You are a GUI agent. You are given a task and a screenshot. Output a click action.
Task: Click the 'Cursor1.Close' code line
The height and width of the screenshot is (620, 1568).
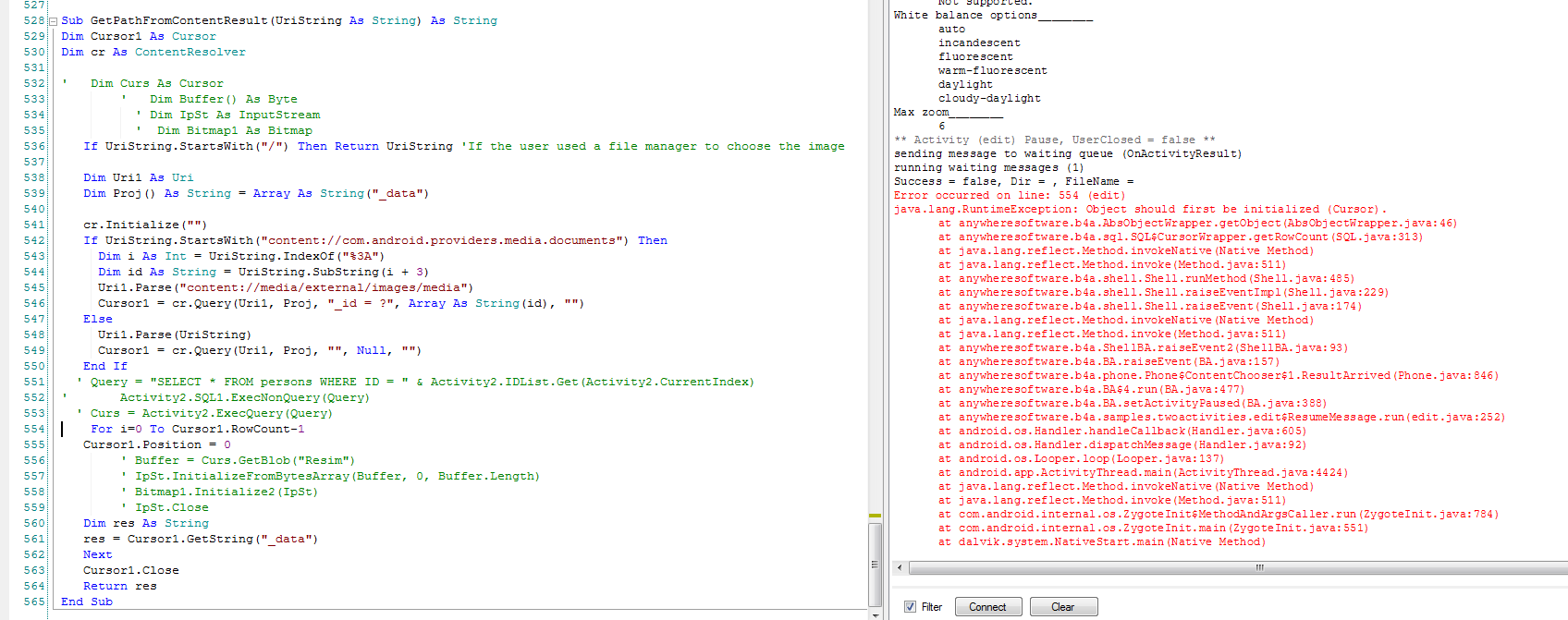[x=131, y=570]
